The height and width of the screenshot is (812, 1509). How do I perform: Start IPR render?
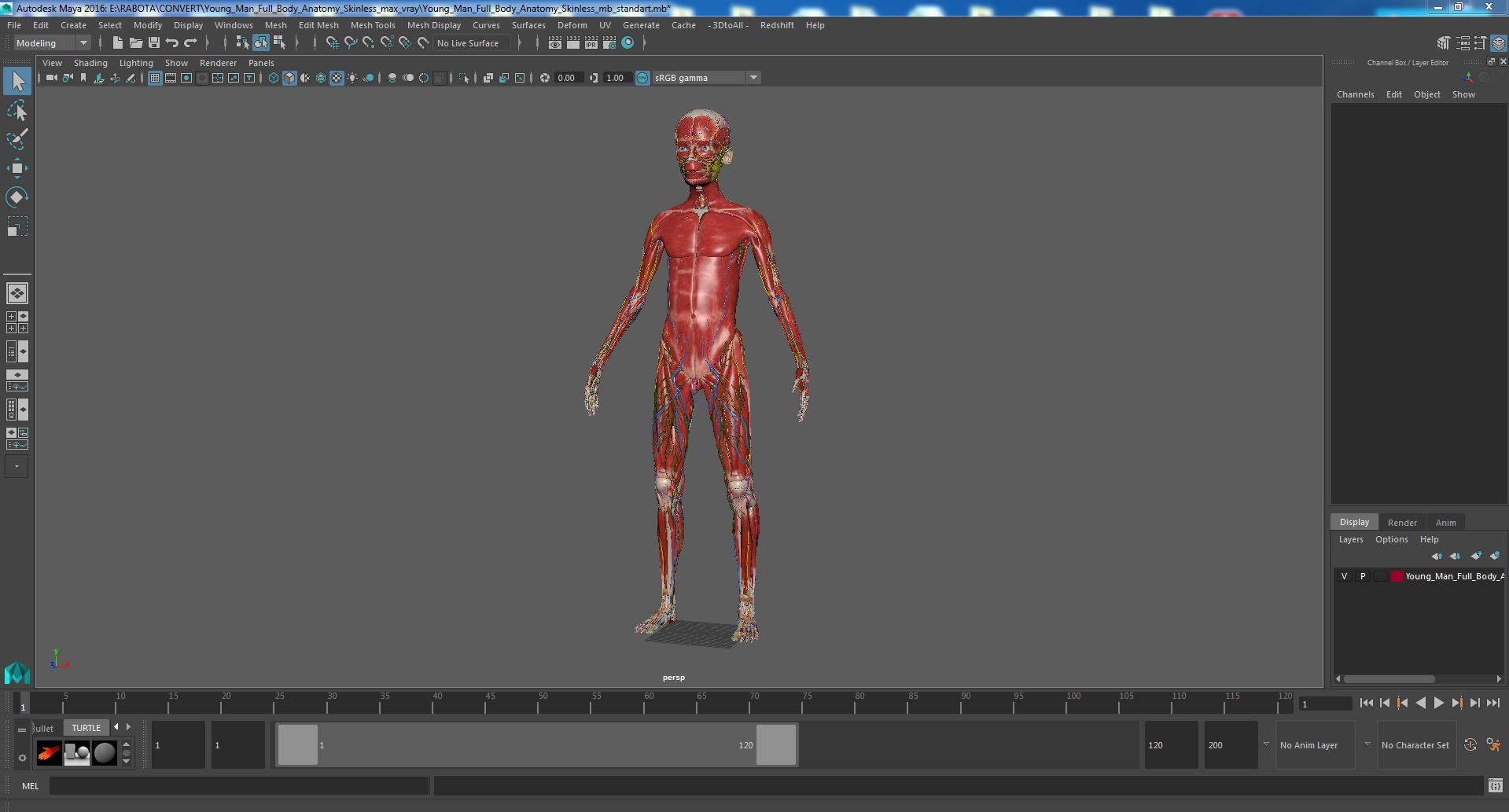coord(591,43)
